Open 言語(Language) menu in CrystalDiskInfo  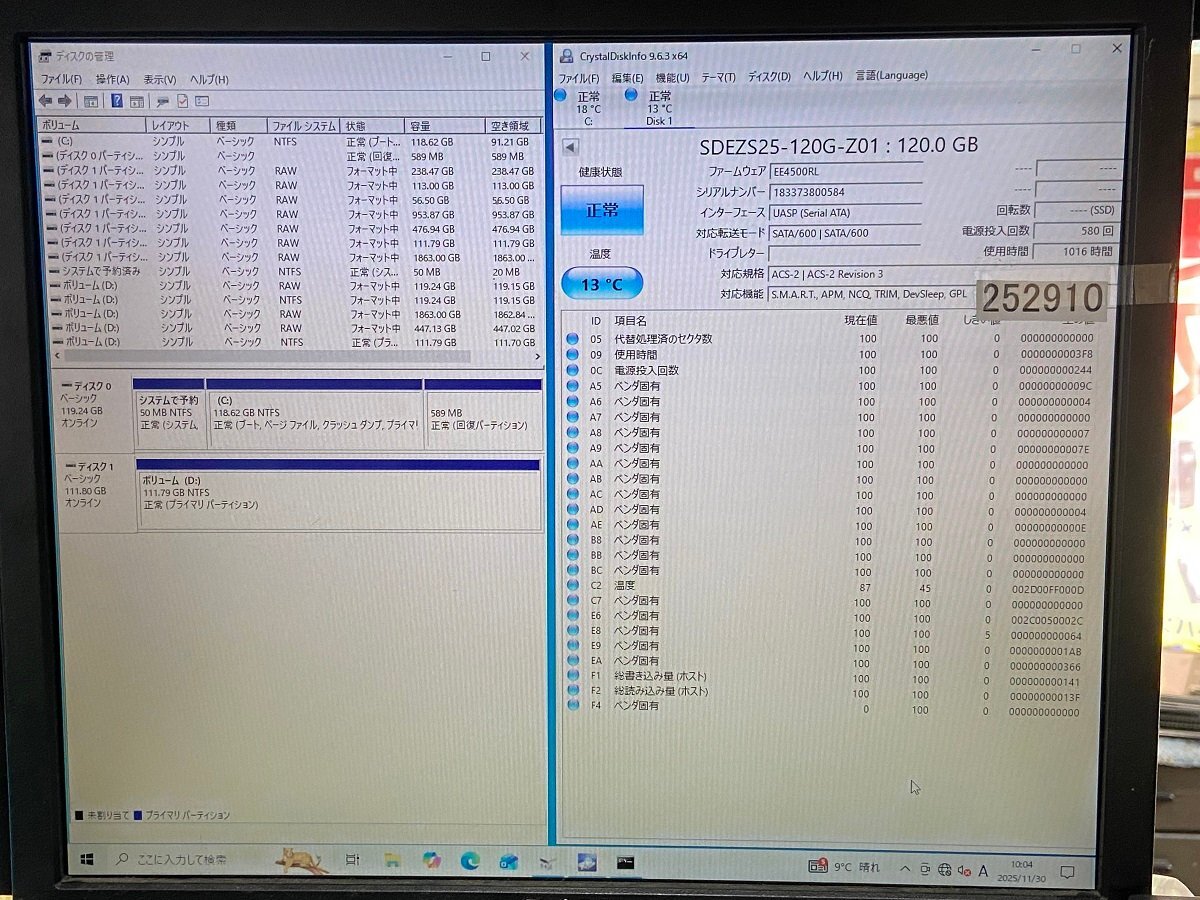click(891, 75)
